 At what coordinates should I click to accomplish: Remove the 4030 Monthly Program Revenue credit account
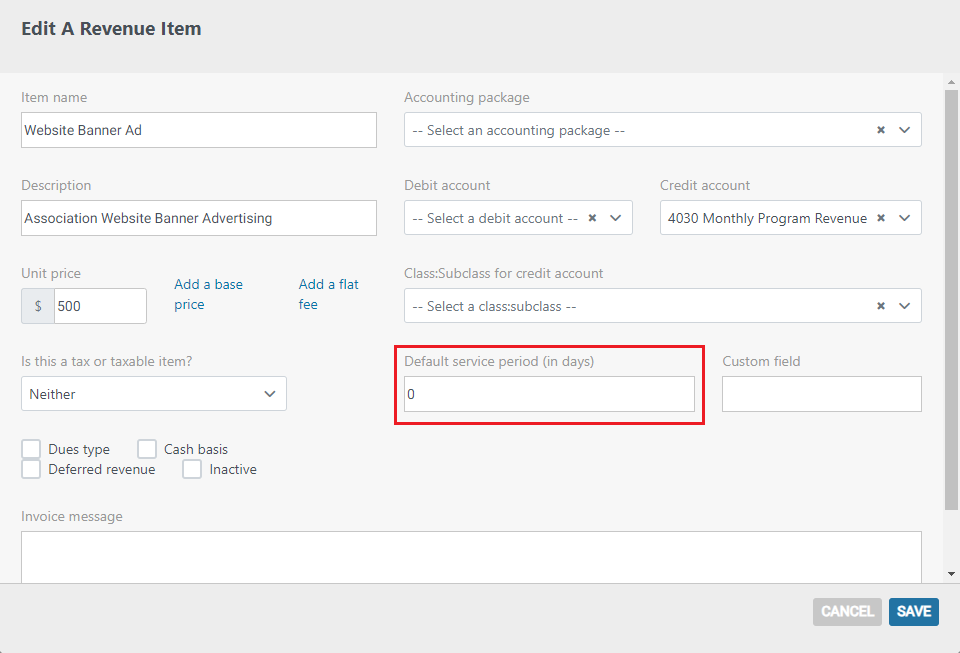pyautogui.click(x=880, y=218)
